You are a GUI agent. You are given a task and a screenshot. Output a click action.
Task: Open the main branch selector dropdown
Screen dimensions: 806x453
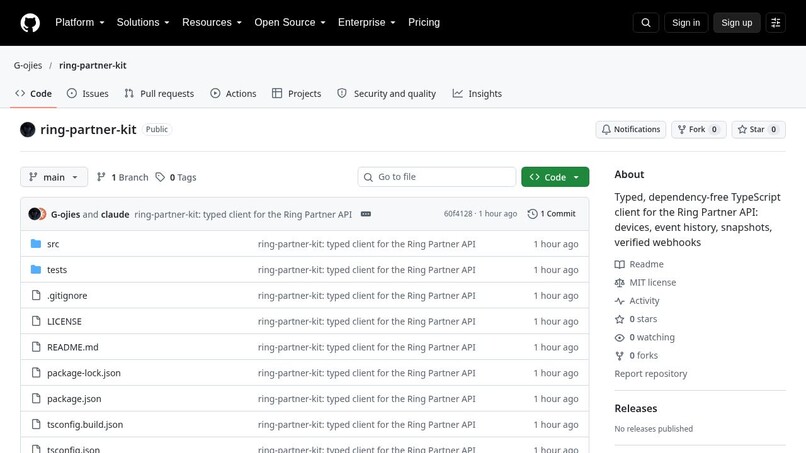click(54, 177)
